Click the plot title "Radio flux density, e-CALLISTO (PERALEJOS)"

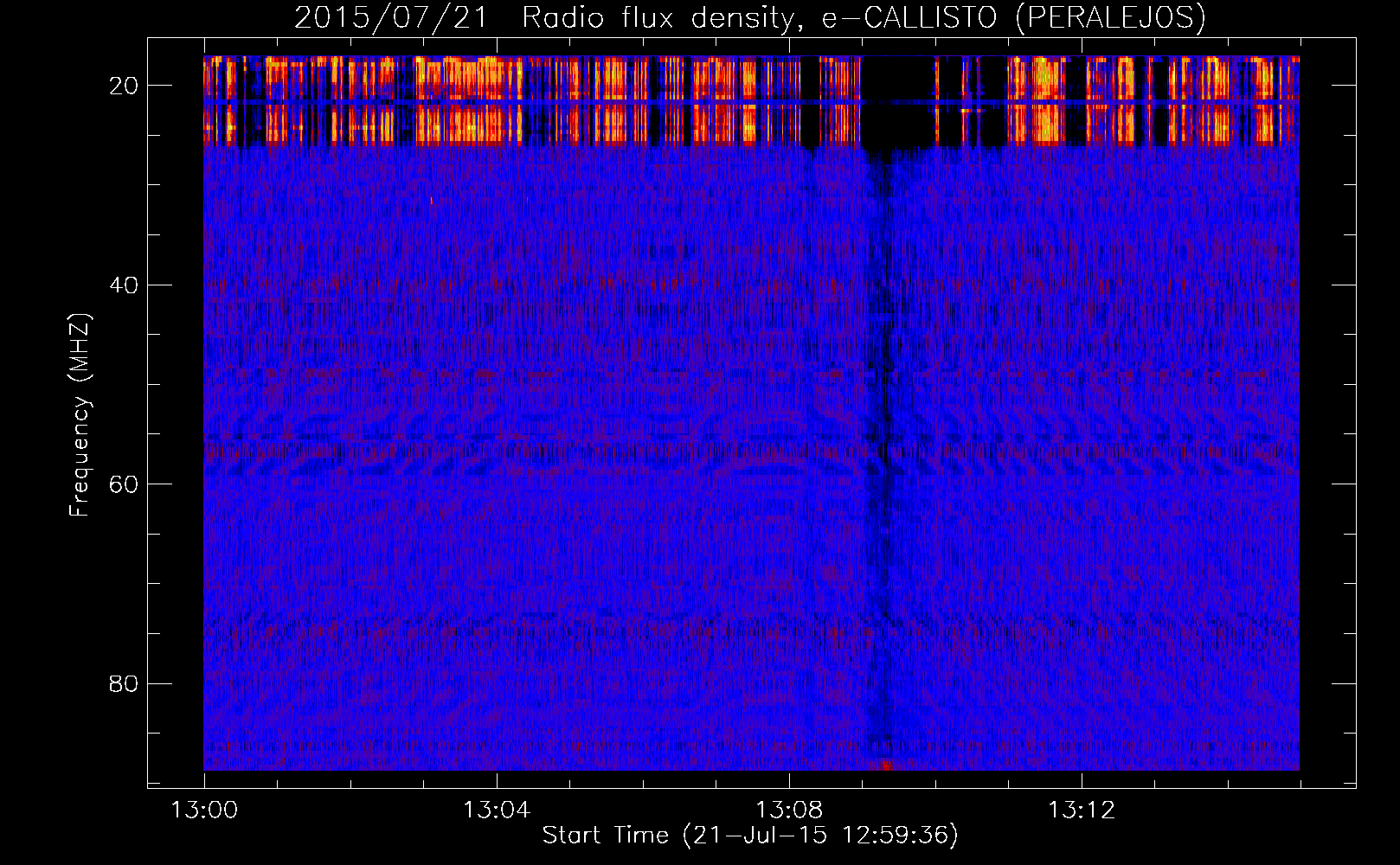(x=864, y=17)
